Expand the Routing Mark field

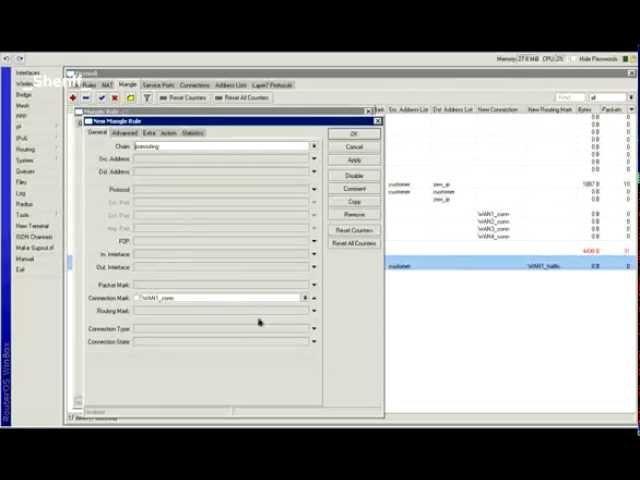tap(314, 311)
